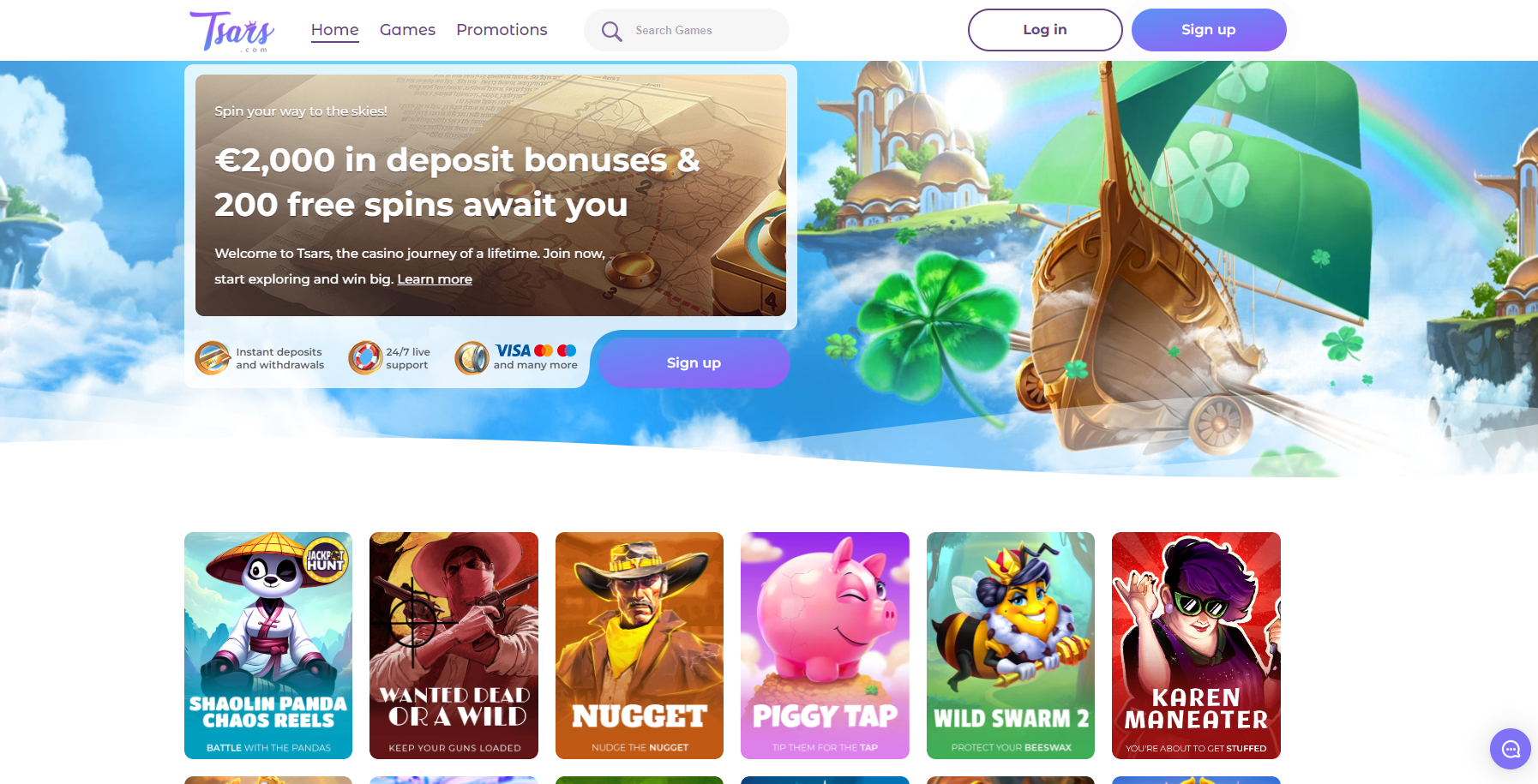1538x784 pixels.
Task: Click the instant deposits coin icon
Action: [213, 358]
